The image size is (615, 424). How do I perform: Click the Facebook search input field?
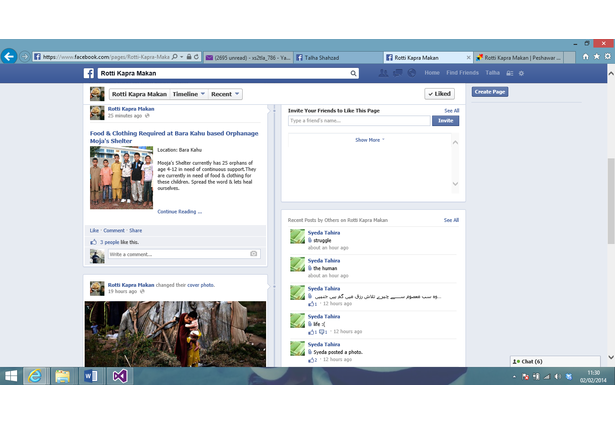pos(224,73)
